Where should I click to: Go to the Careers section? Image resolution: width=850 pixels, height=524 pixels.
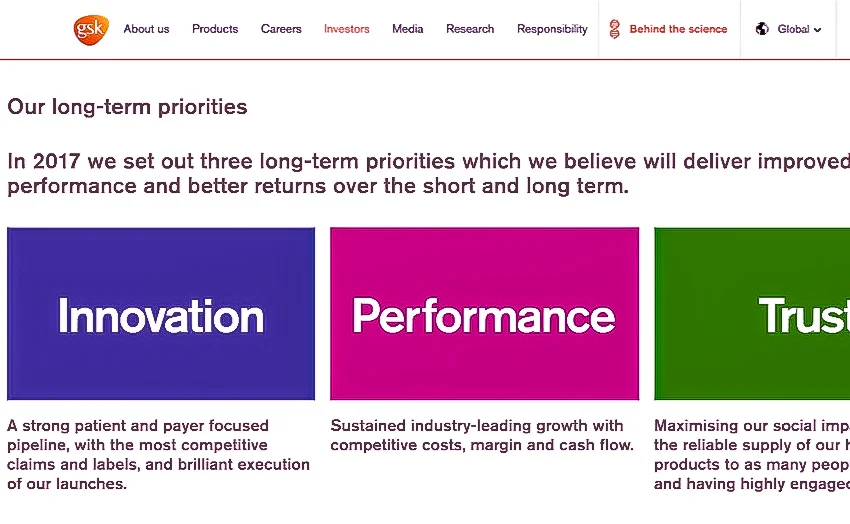coord(281,29)
